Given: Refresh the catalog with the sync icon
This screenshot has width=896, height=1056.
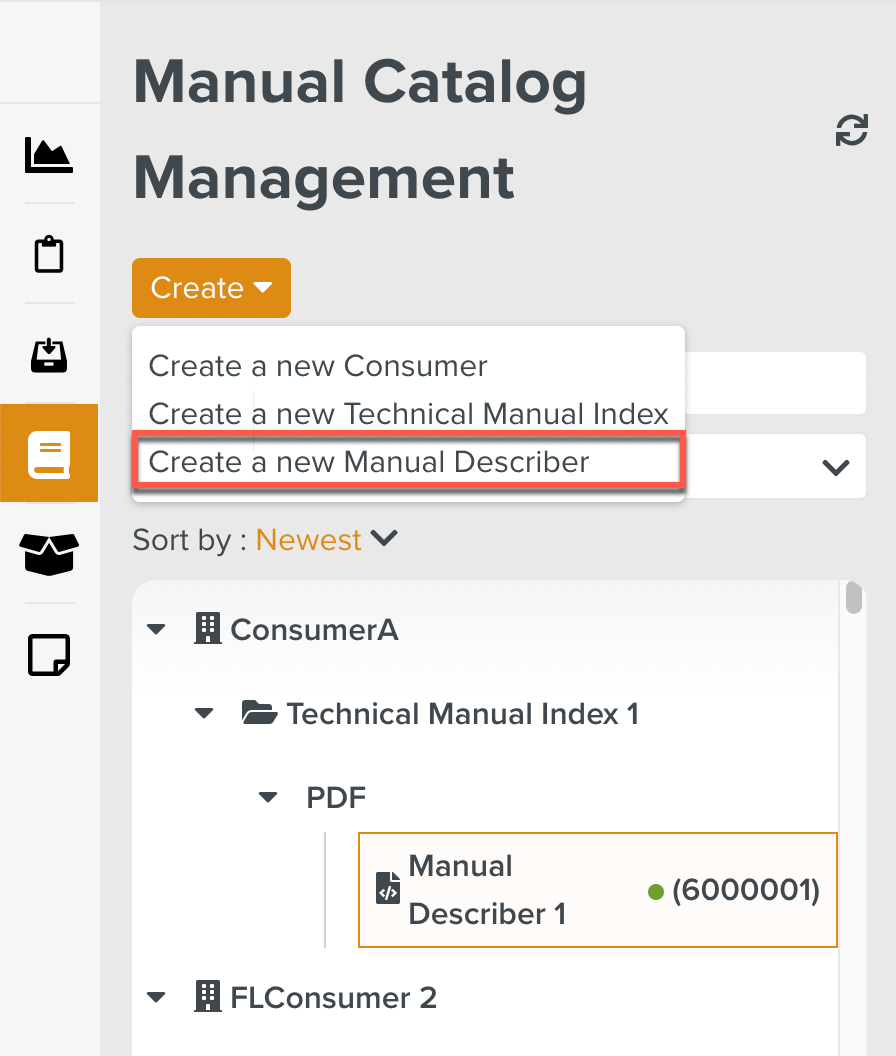Looking at the screenshot, I should 851,131.
